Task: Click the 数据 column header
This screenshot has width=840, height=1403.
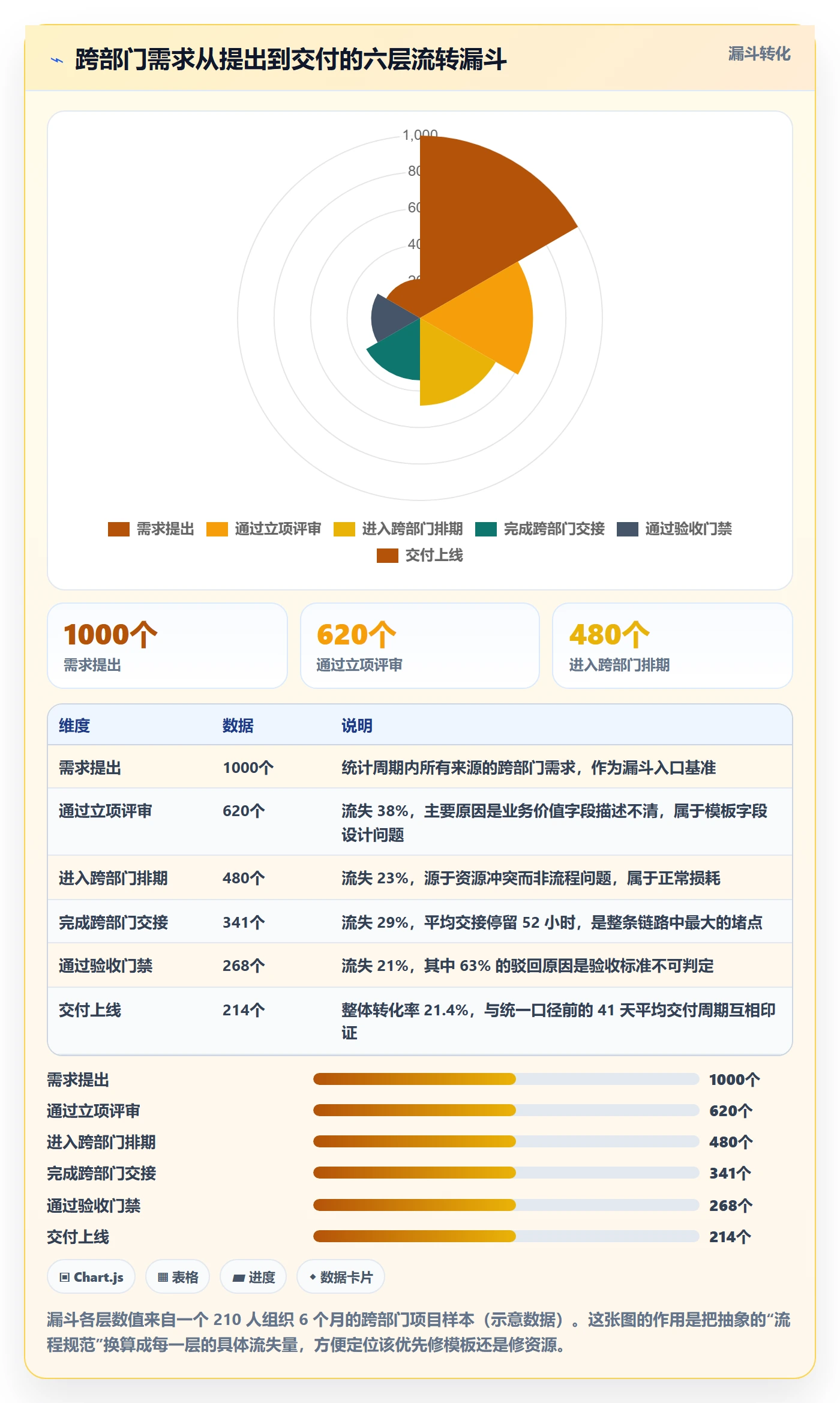Action: [238, 726]
